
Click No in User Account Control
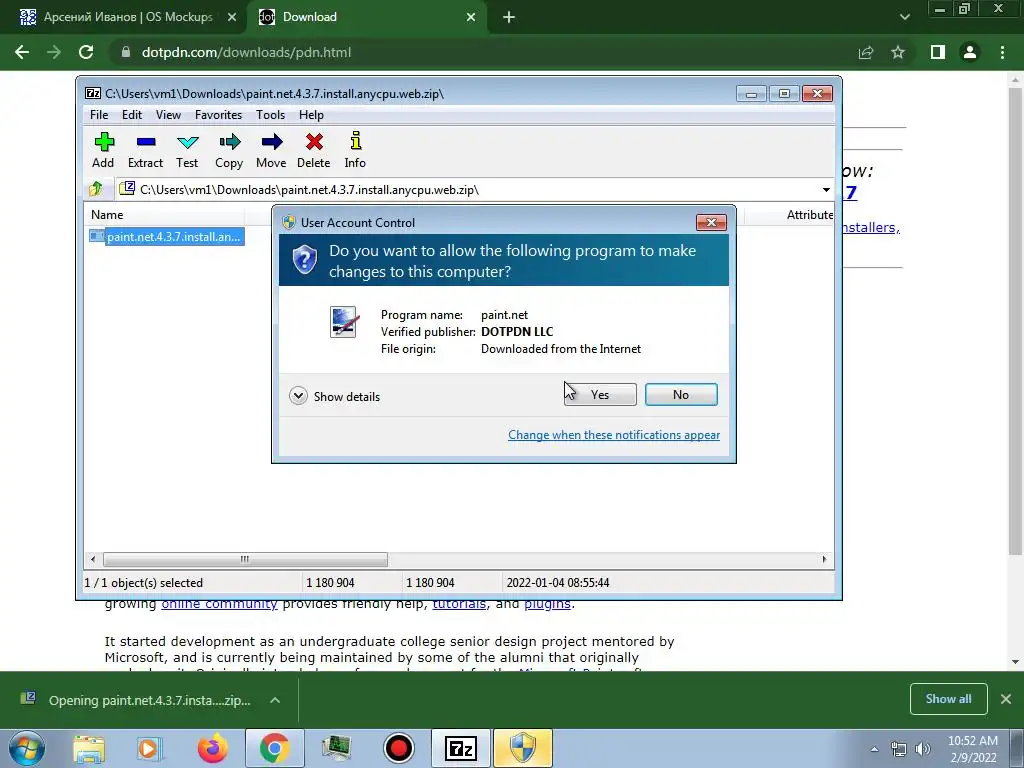[x=681, y=394]
